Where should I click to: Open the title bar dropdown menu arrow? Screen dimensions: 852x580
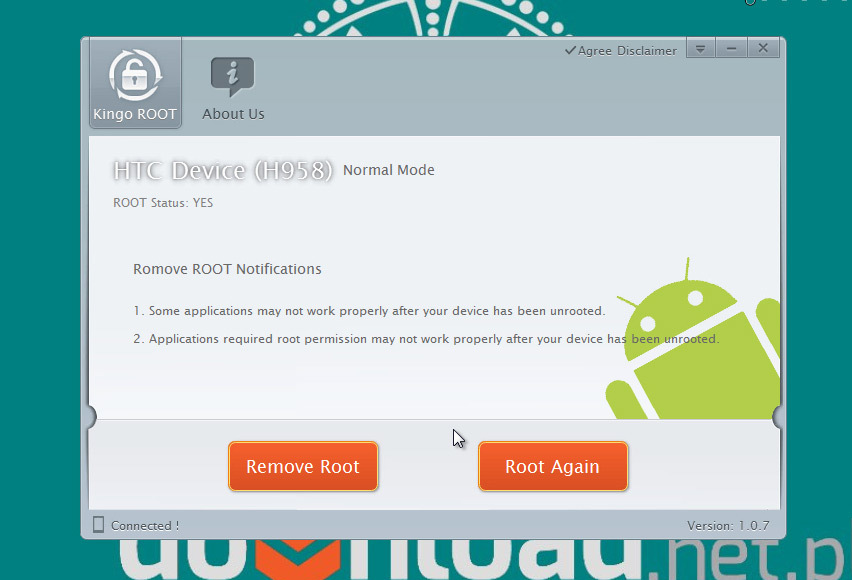click(x=701, y=48)
